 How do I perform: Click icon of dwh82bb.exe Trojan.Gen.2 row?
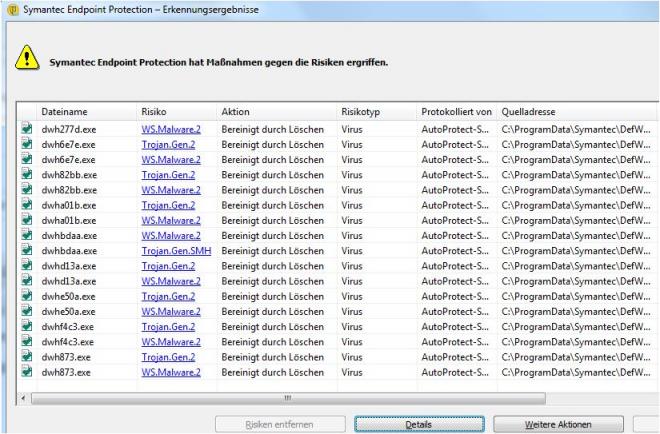click(27, 173)
